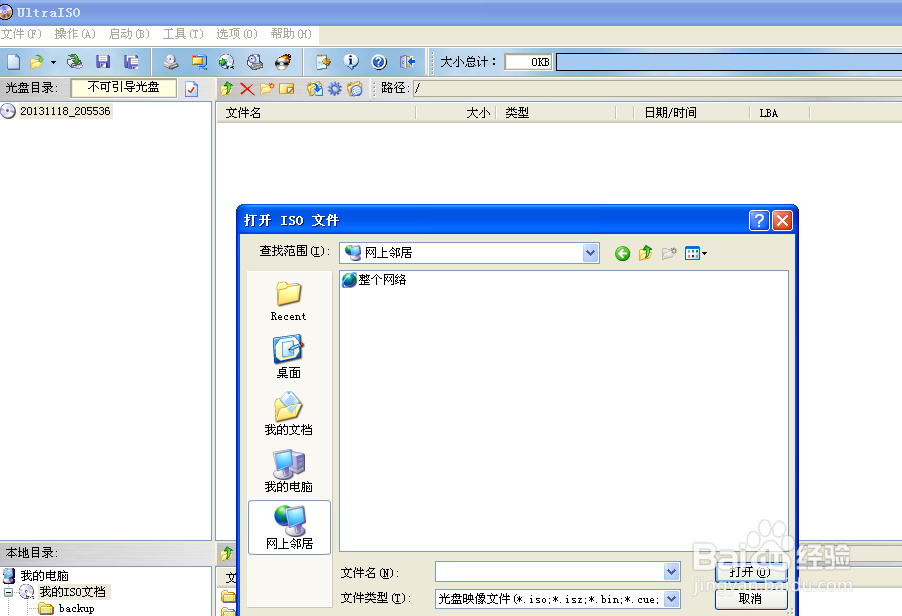Click the Open CD/DVD icon in the UltraISO toolbar

pos(75,62)
